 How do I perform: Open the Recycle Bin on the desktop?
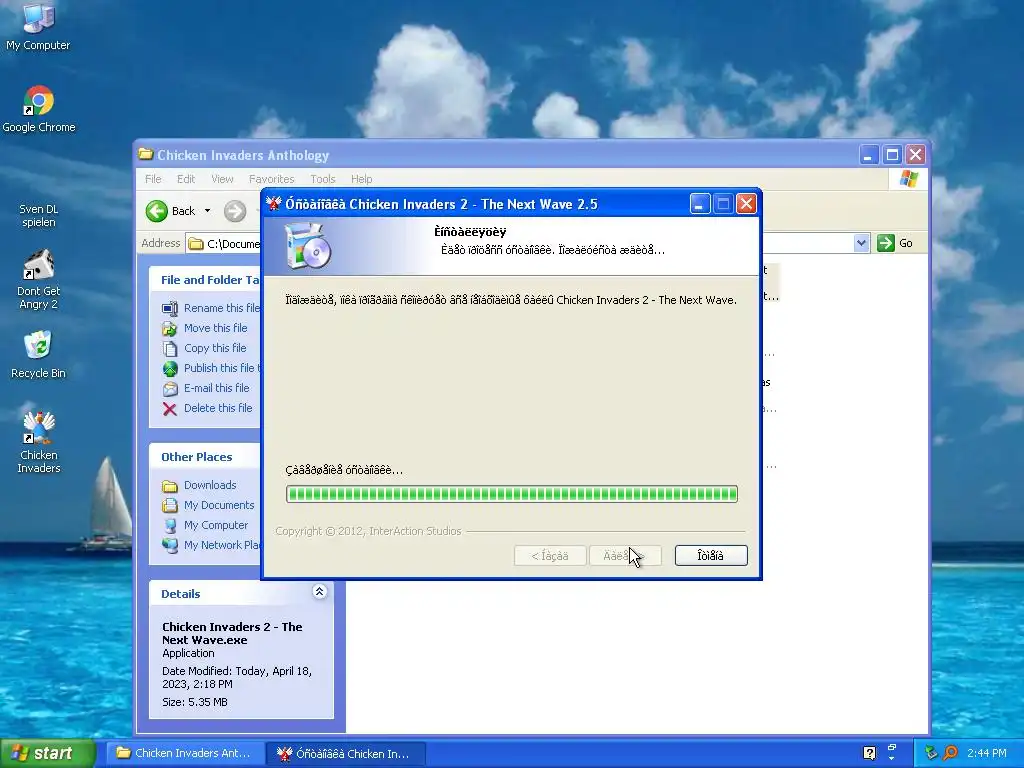39,355
